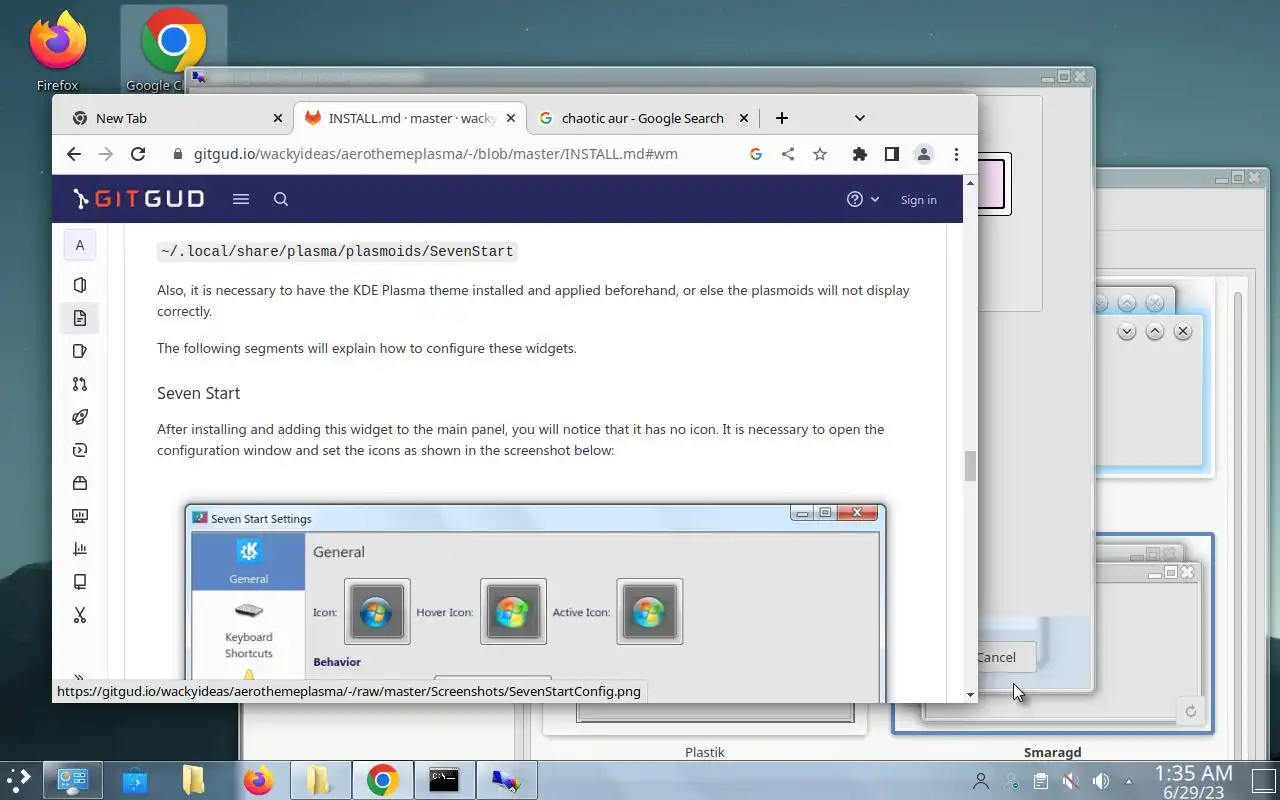Open Firefox from the taskbar
Viewport: 1280px width, 800px height.
259,780
